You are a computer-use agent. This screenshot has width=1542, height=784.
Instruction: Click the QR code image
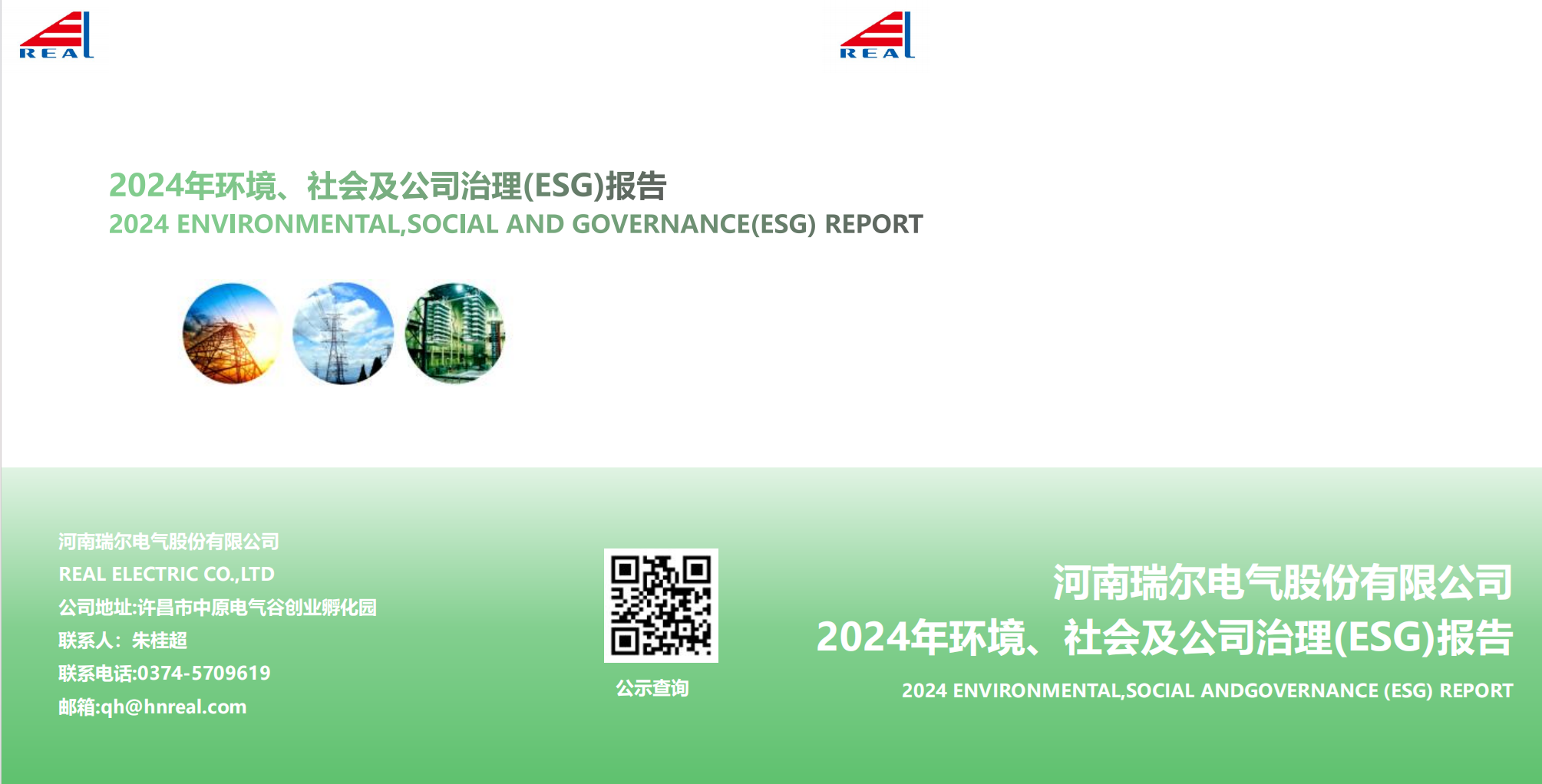[x=661, y=605]
